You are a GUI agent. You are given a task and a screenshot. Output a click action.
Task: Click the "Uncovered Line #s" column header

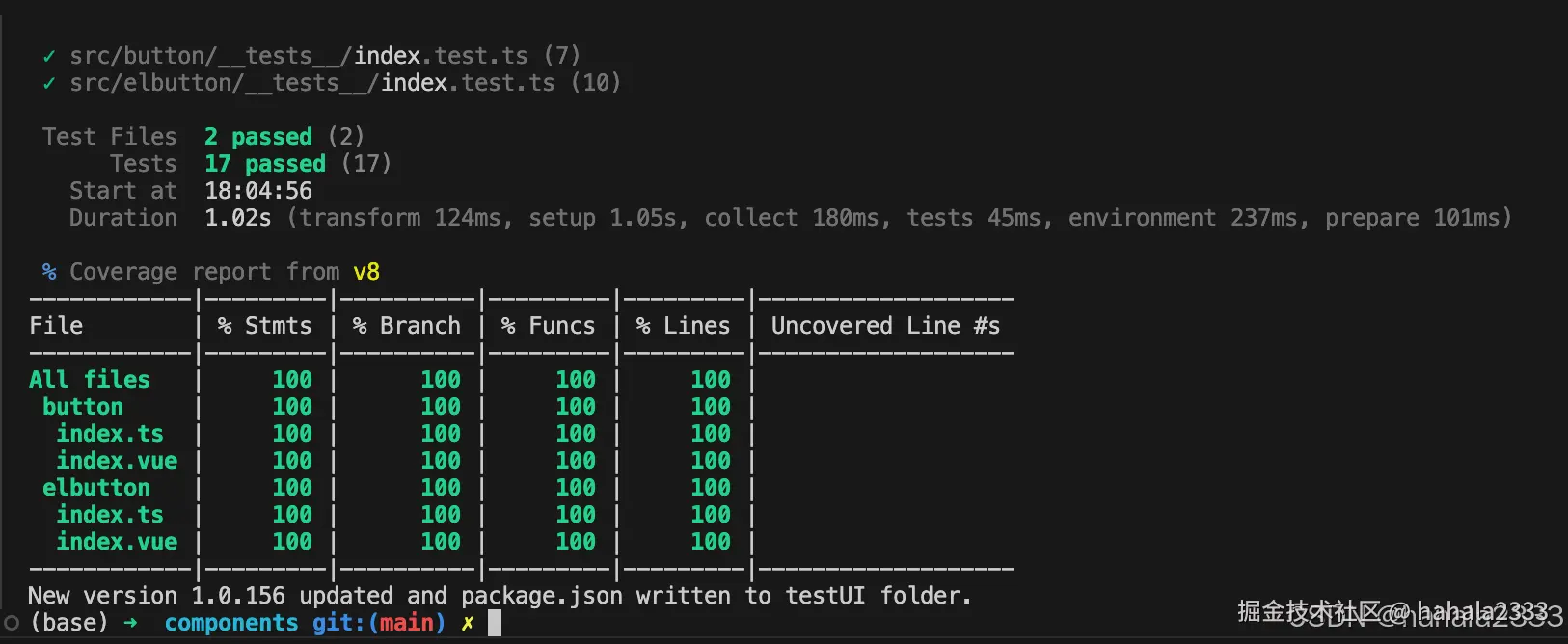point(885,326)
